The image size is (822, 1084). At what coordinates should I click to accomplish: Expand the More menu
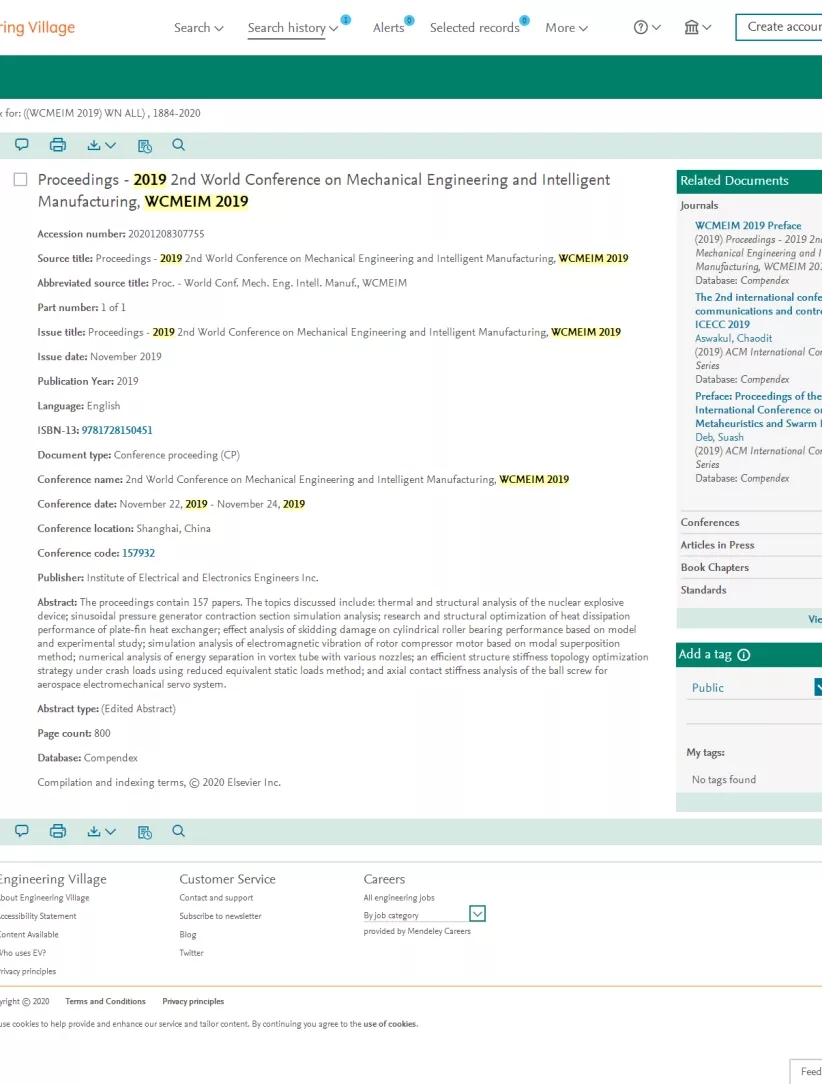point(566,28)
